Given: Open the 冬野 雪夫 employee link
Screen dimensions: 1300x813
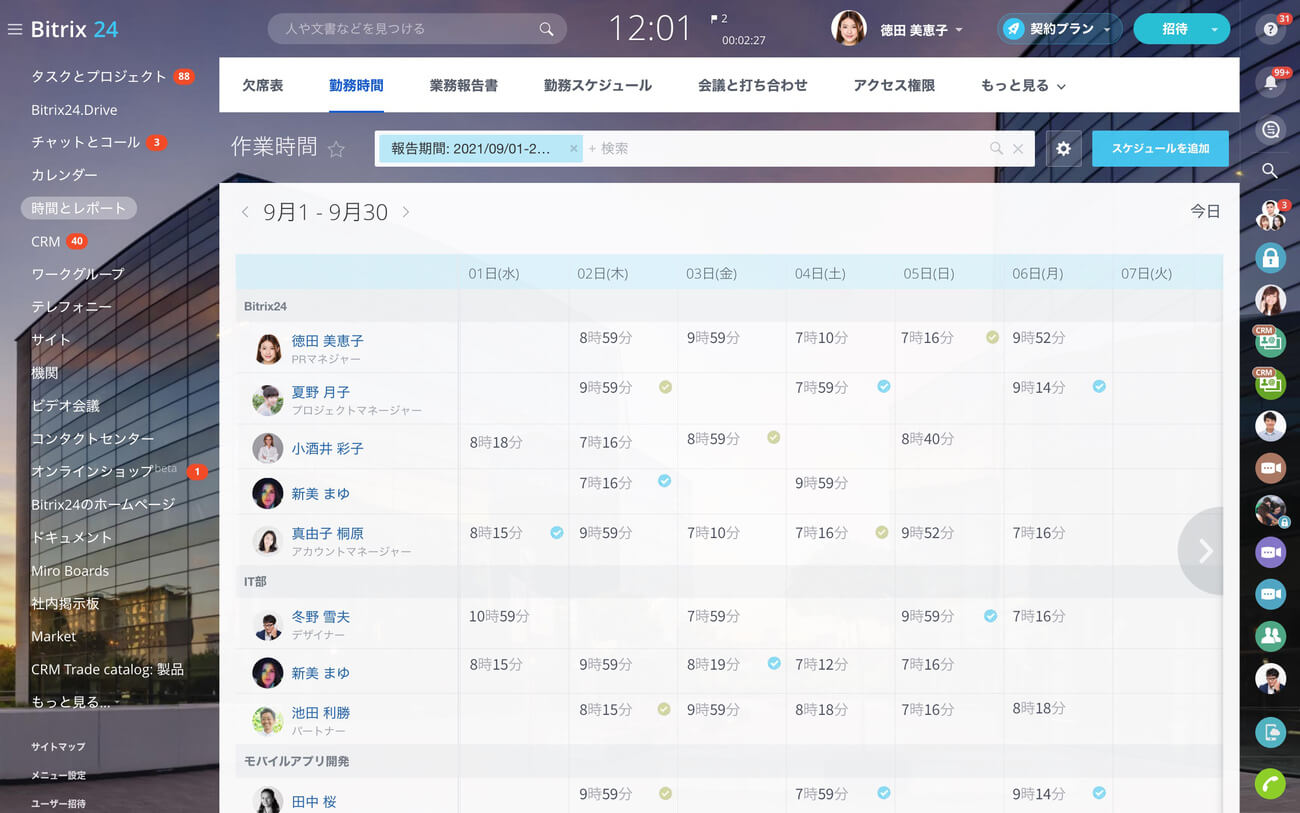Looking at the screenshot, I should point(321,617).
